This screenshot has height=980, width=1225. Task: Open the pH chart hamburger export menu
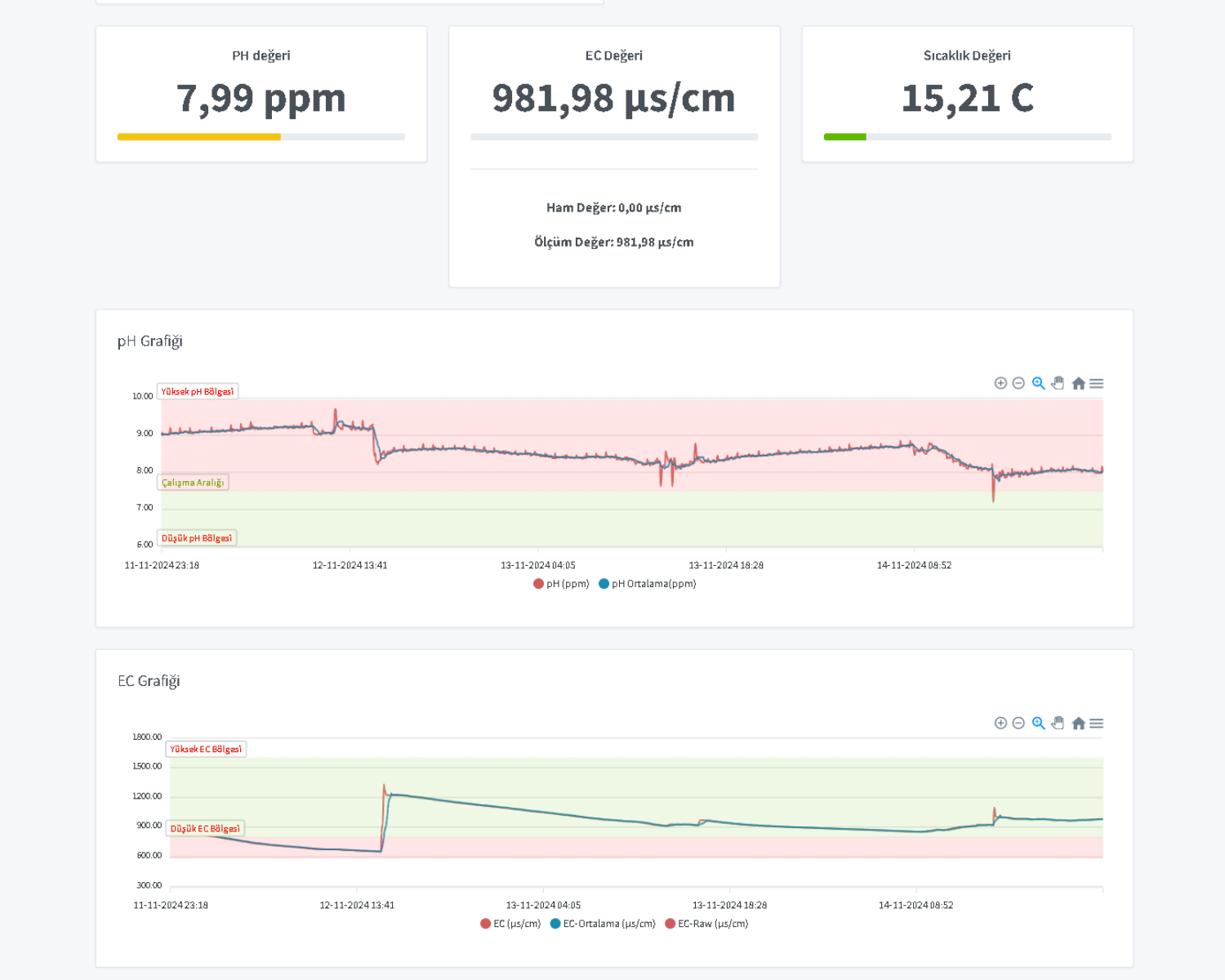[1097, 383]
